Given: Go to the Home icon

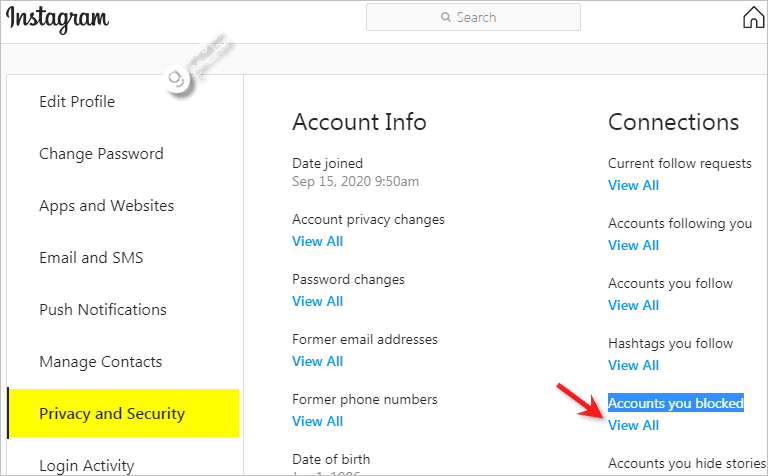Looking at the screenshot, I should [753, 18].
